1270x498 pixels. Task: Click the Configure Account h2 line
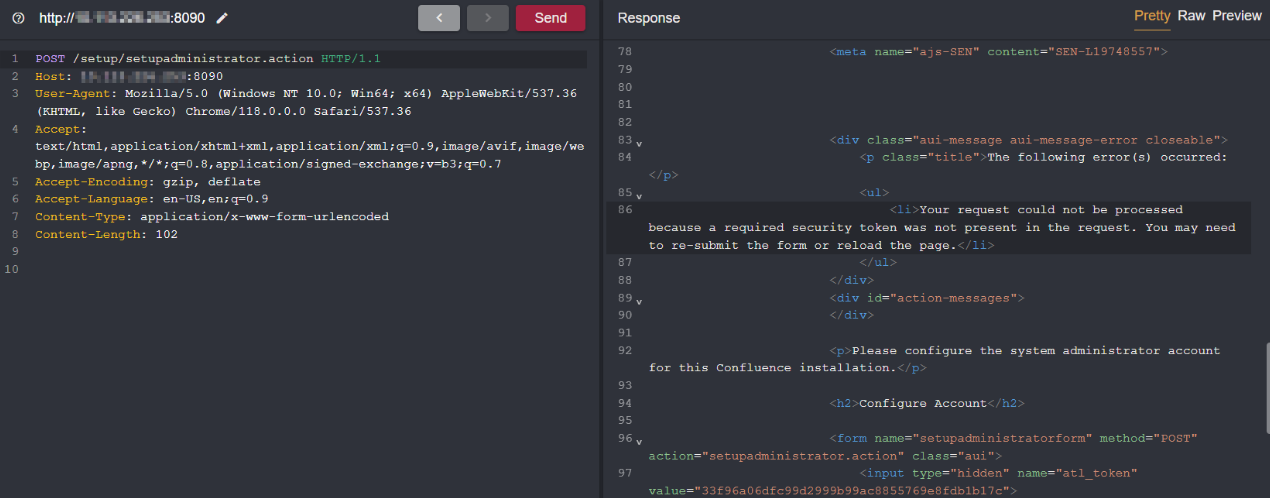tap(927, 403)
